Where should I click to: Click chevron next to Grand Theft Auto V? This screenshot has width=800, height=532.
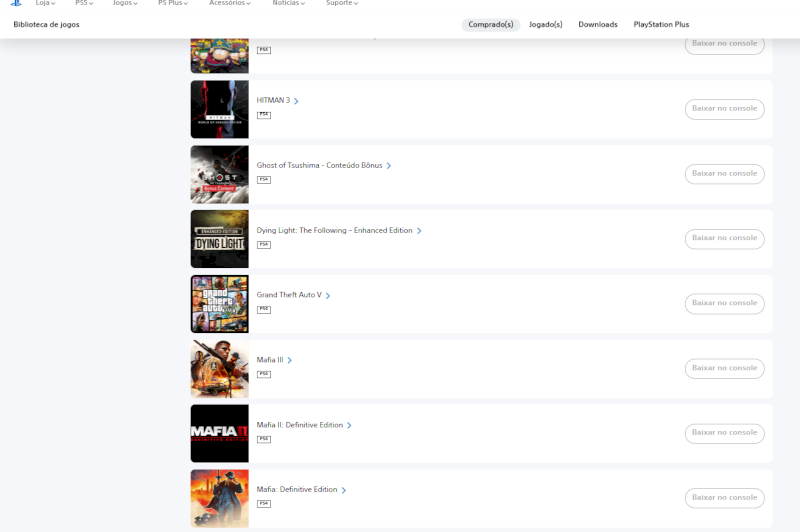pyautogui.click(x=328, y=295)
